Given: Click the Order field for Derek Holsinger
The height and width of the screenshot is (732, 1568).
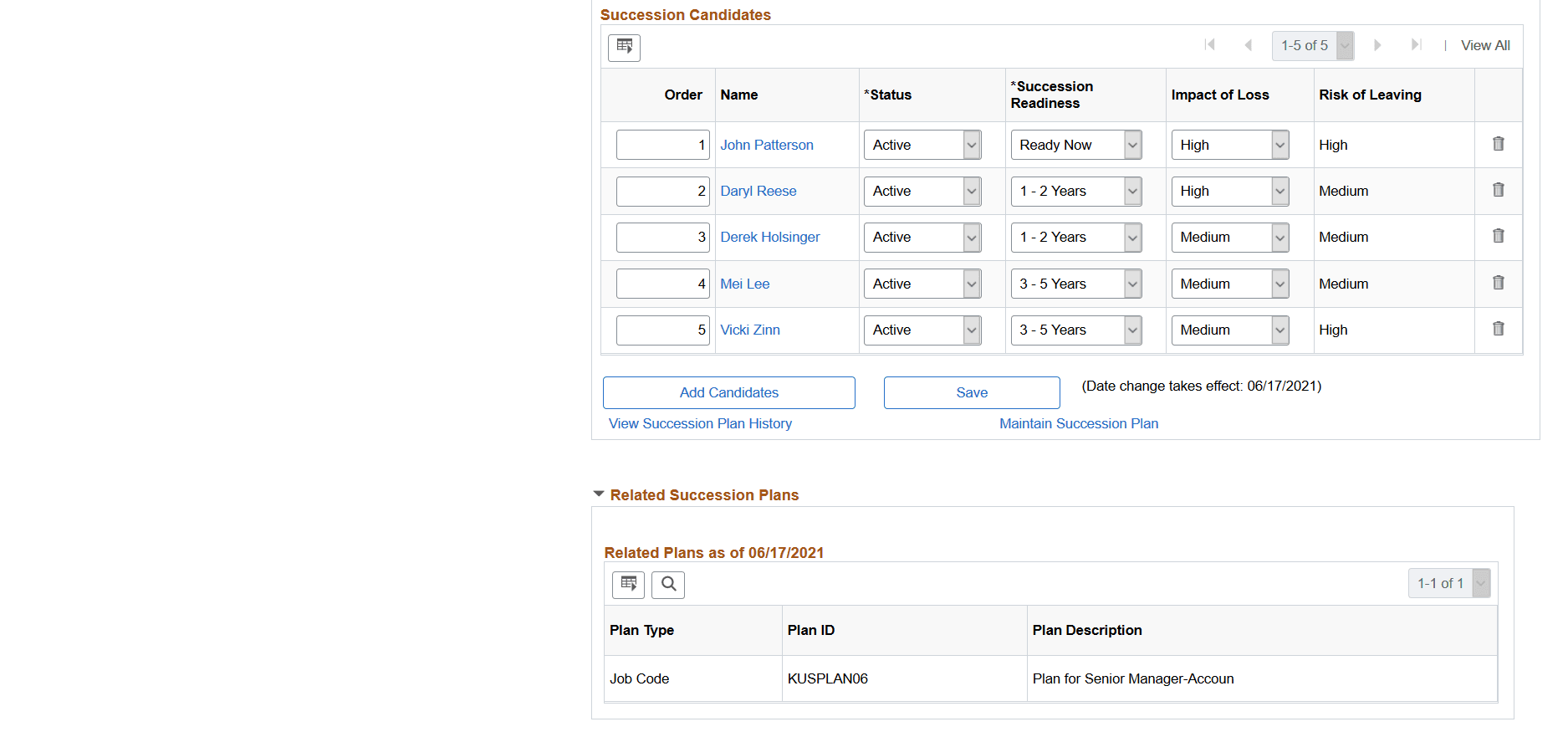Looking at the screenshot, I should point(662,237).
